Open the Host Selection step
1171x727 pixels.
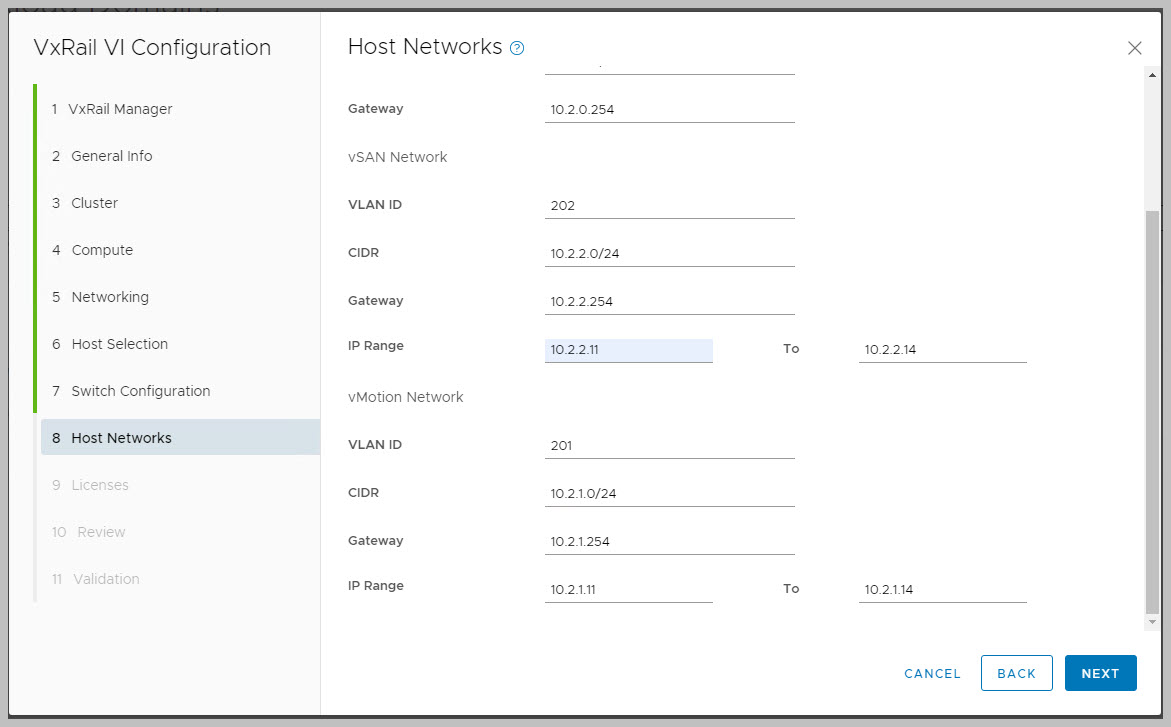click(x=119, y=344)
